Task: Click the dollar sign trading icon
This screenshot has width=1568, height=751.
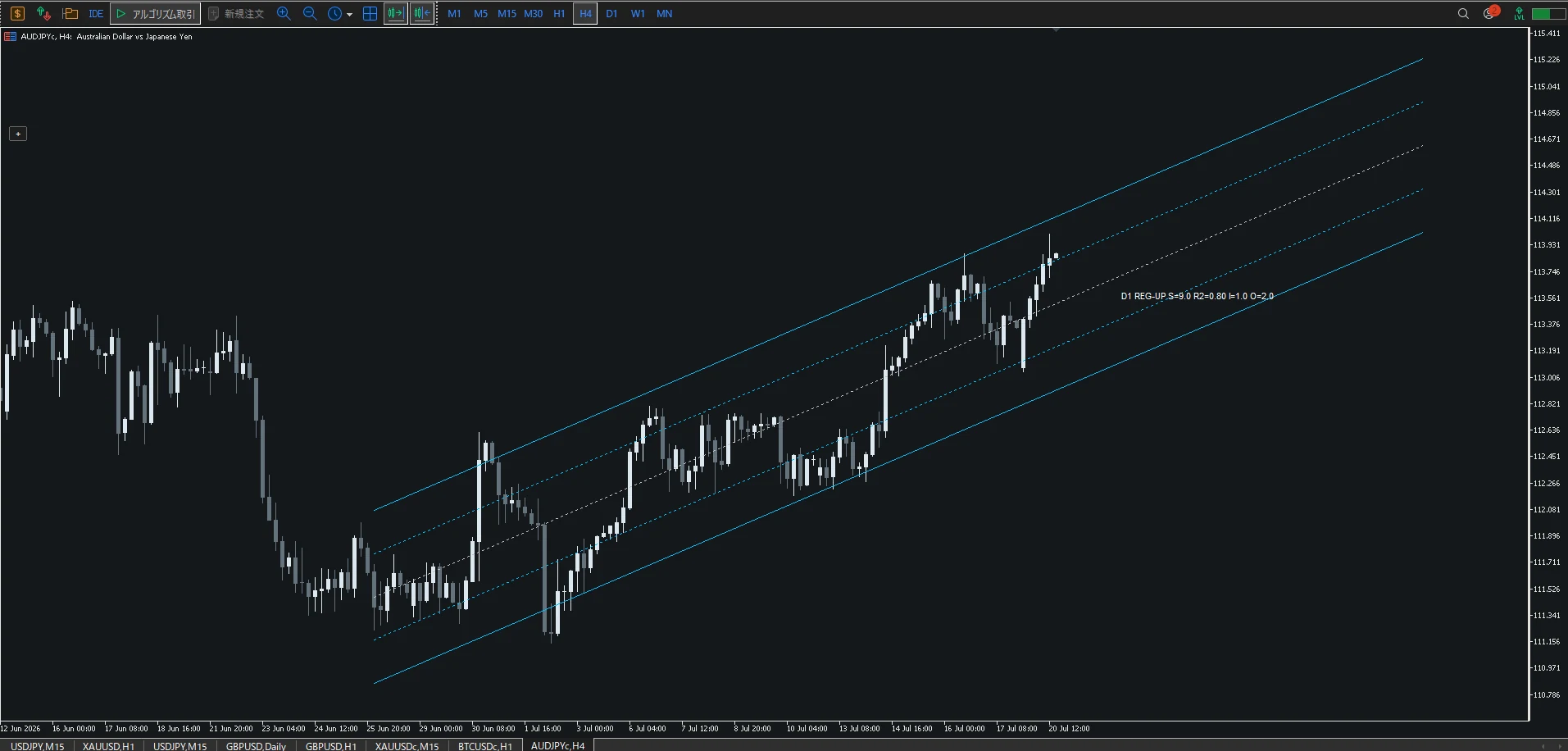Action: (17, 13)
